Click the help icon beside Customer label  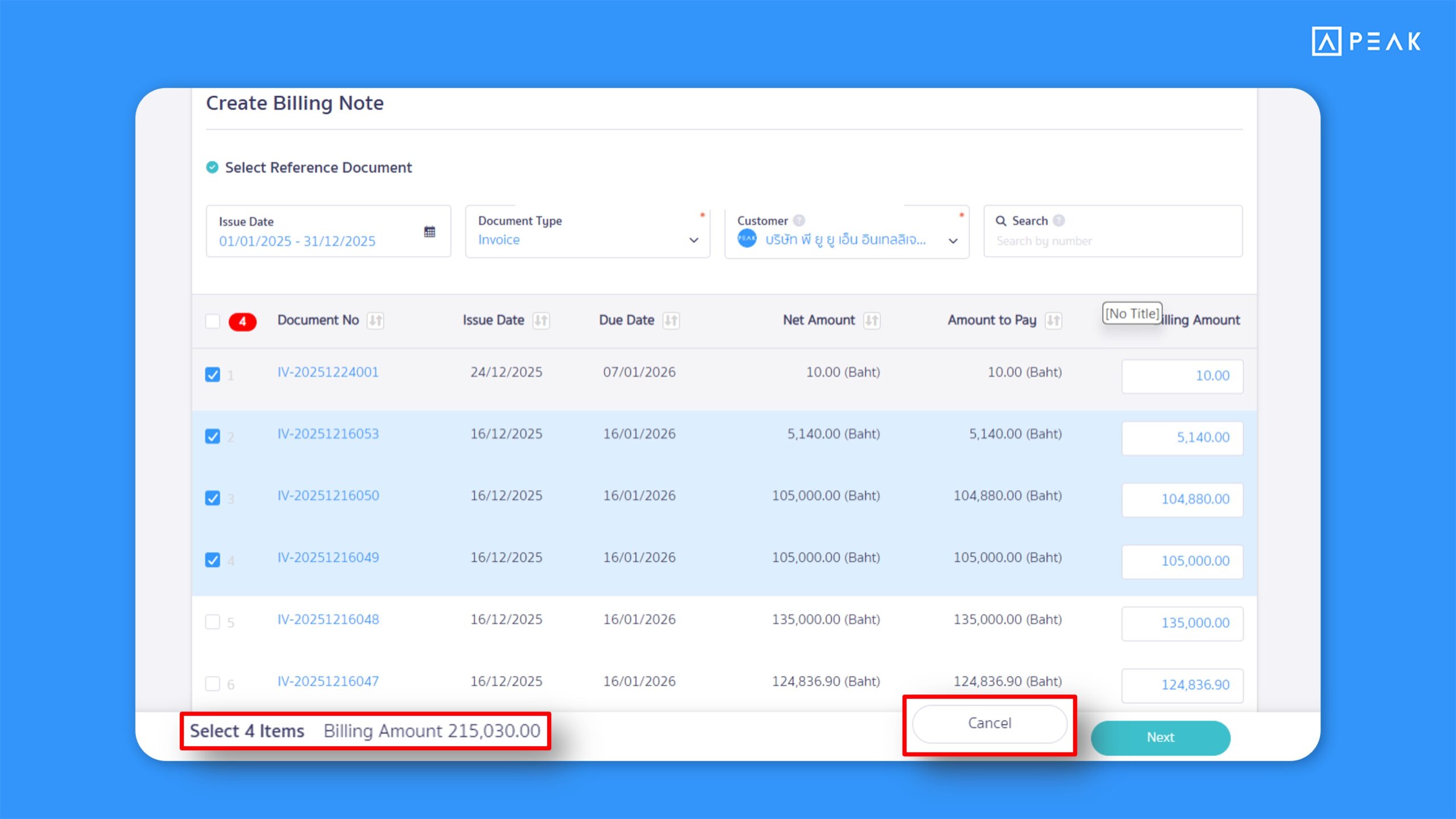[x=799, y=221]
